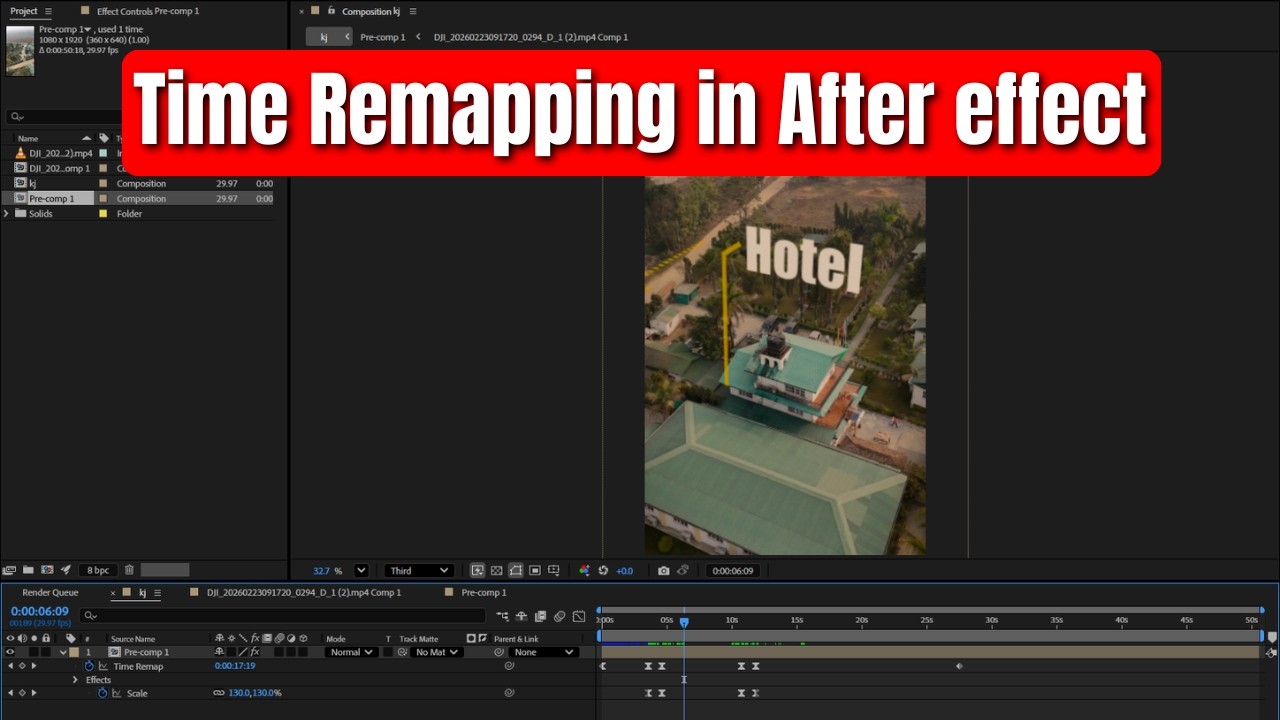Toggle Hide Shy Layers switch in timeline
Image resolution: width=1280 pixels, height=720 pixels.
click(x=521, y=616)
